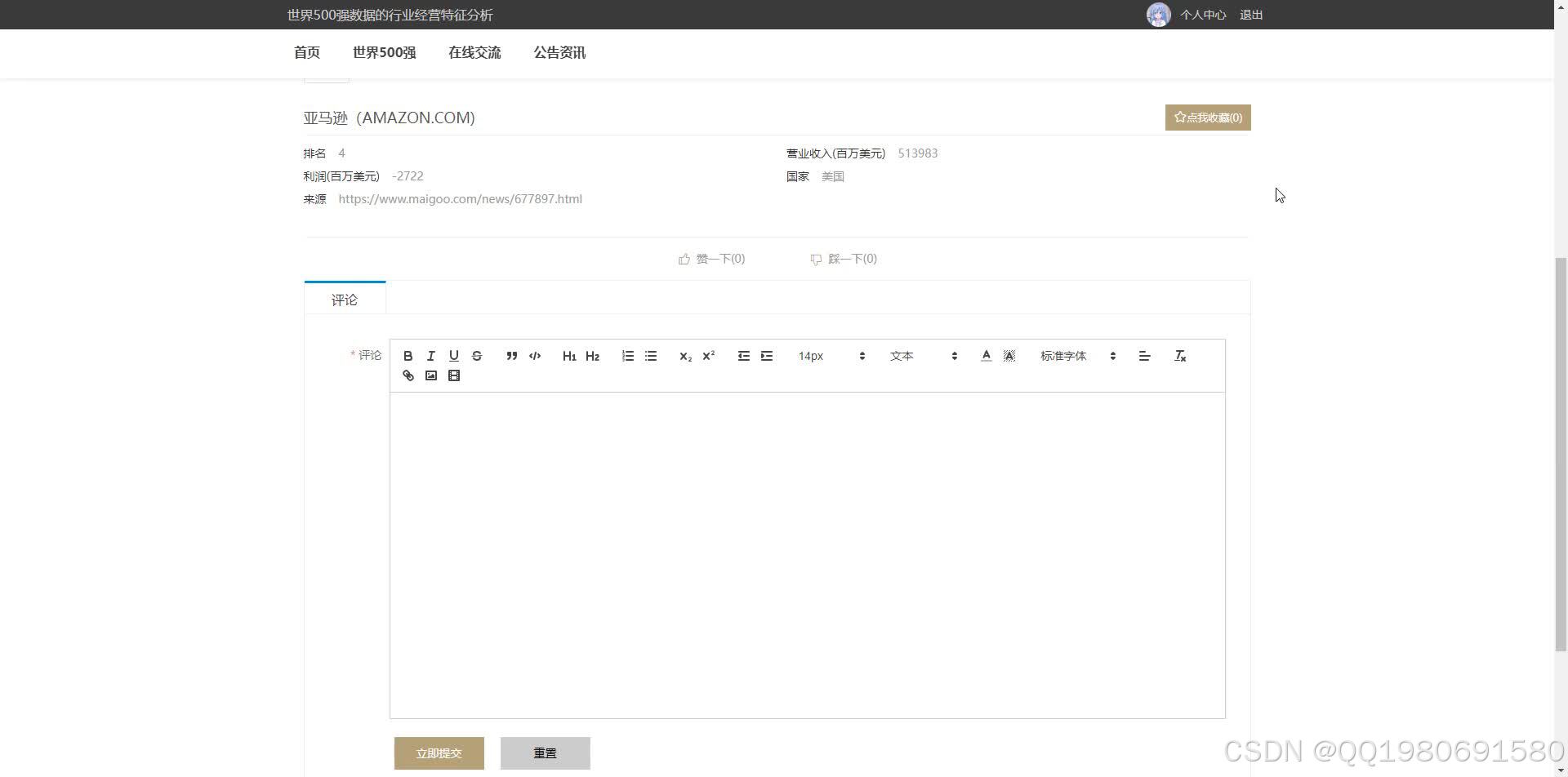1568x777 pixels.
Task: Open the 标准字体 font family dropdown
Action: 1078,356
